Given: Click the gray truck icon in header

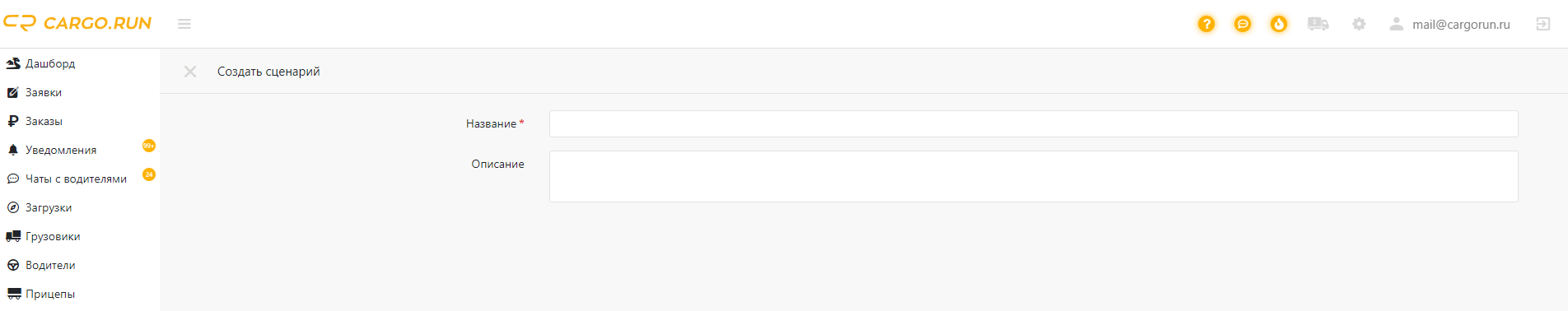Looking at the screenshot, I should coord(1318,24).
